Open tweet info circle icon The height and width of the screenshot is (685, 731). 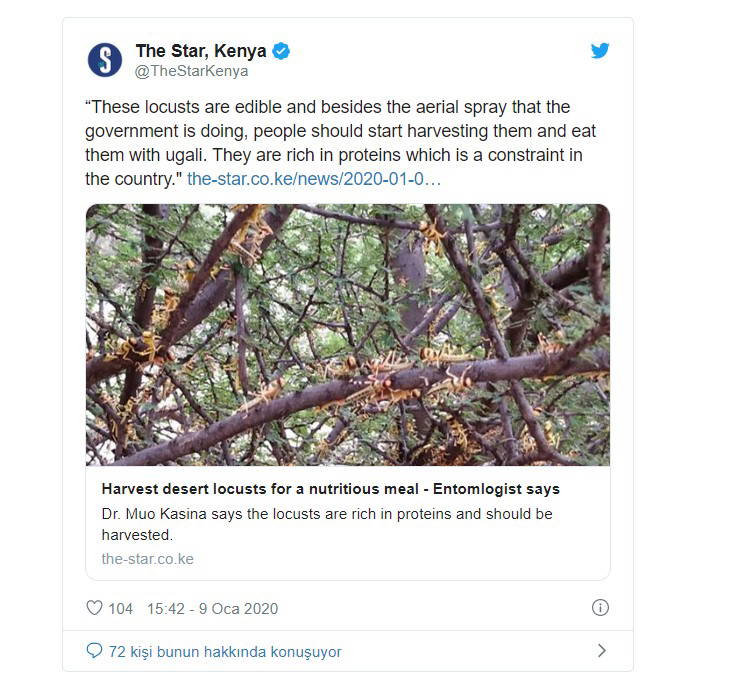point(600,608)
